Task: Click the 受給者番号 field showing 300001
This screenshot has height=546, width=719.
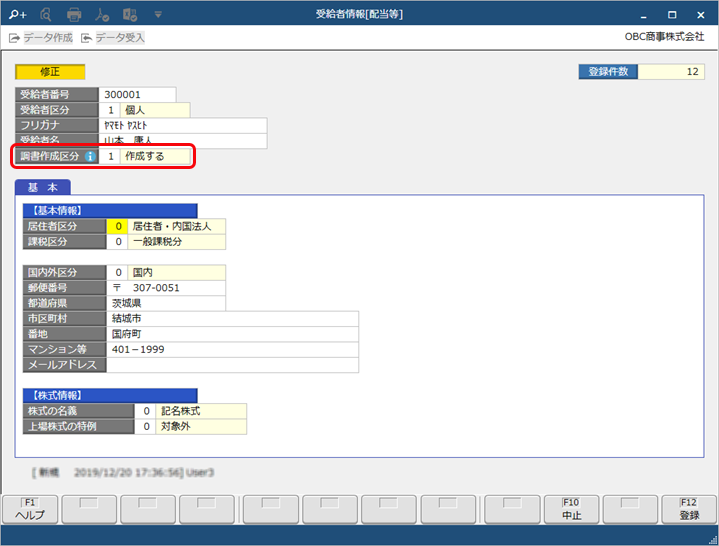Action: point(139,95)
